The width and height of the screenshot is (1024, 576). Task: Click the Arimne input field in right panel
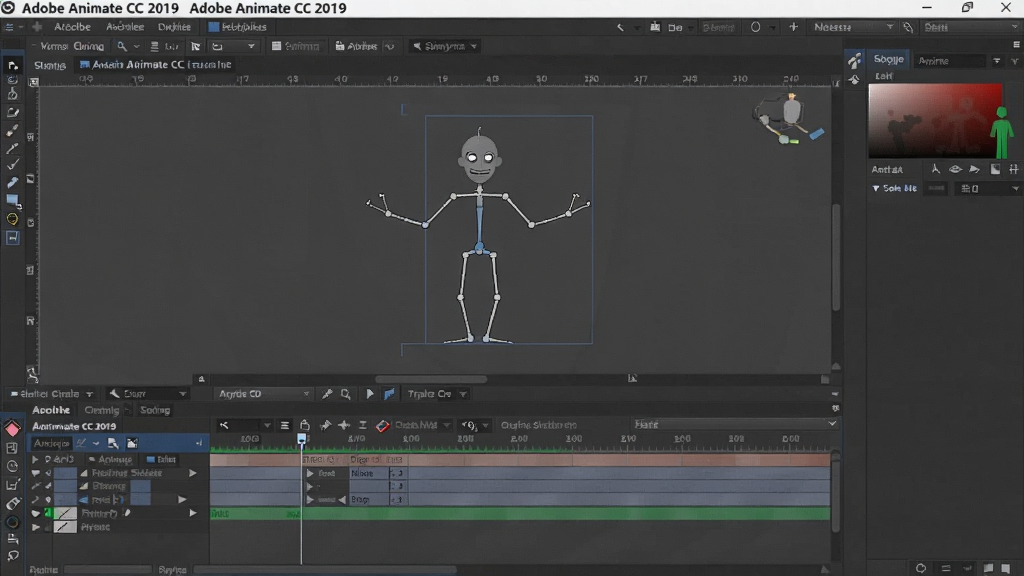click(x=950, y=61)
